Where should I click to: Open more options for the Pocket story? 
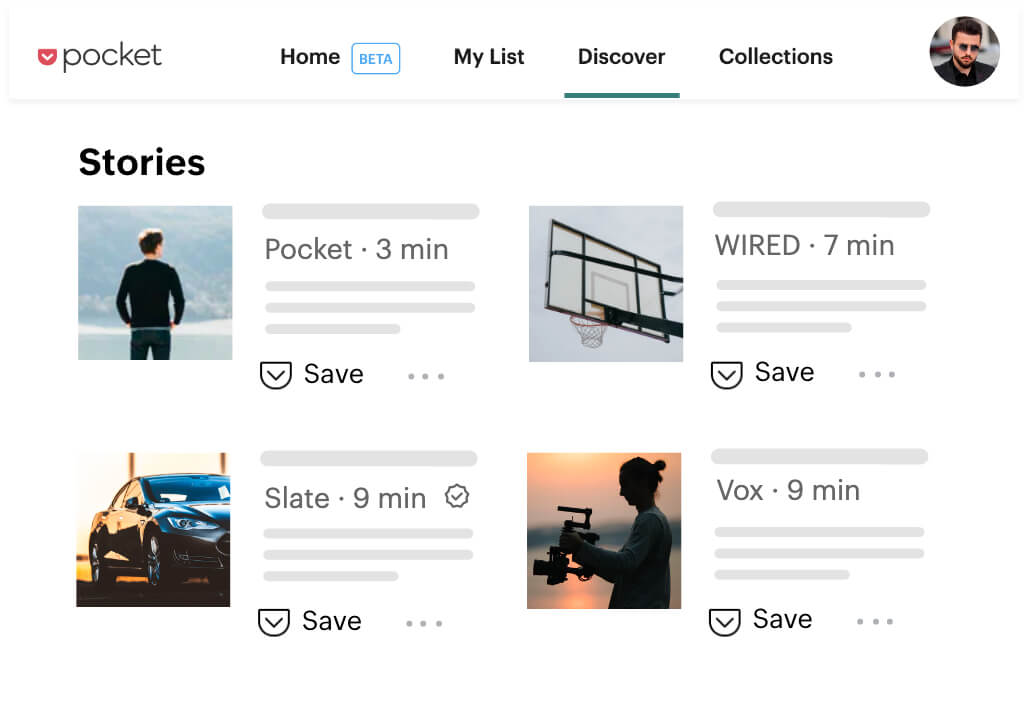coord(426,377)
